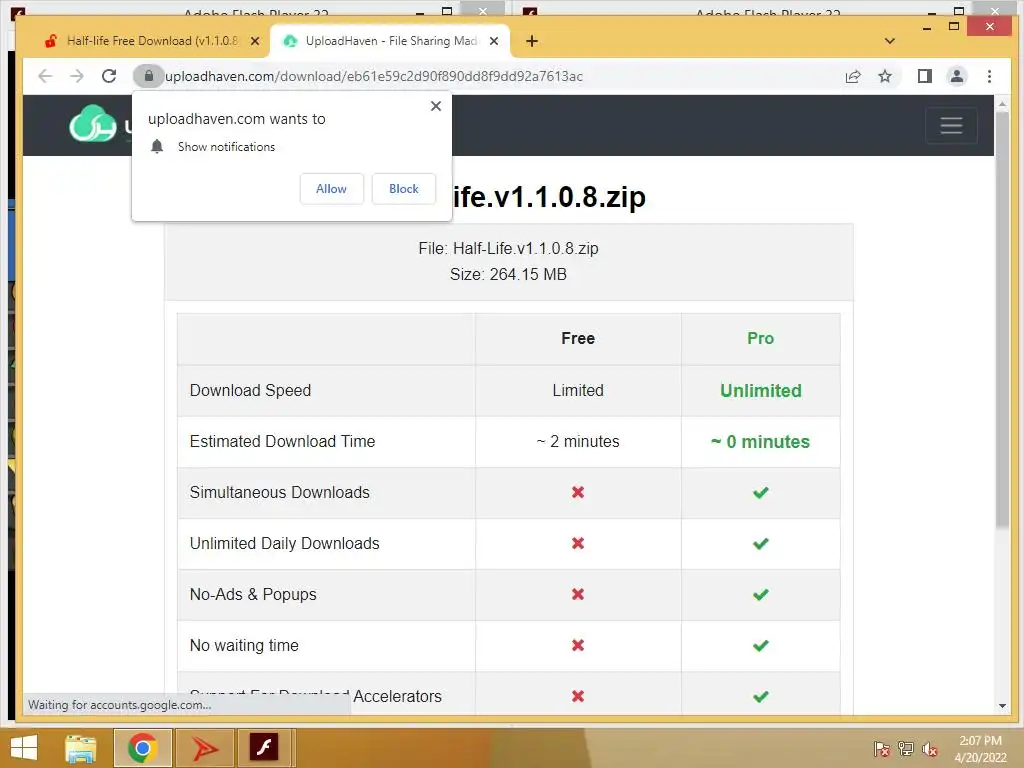Click the scrollbar up arrow
This screenshot has width=1024, height=768.
(x=1002, y=104)
